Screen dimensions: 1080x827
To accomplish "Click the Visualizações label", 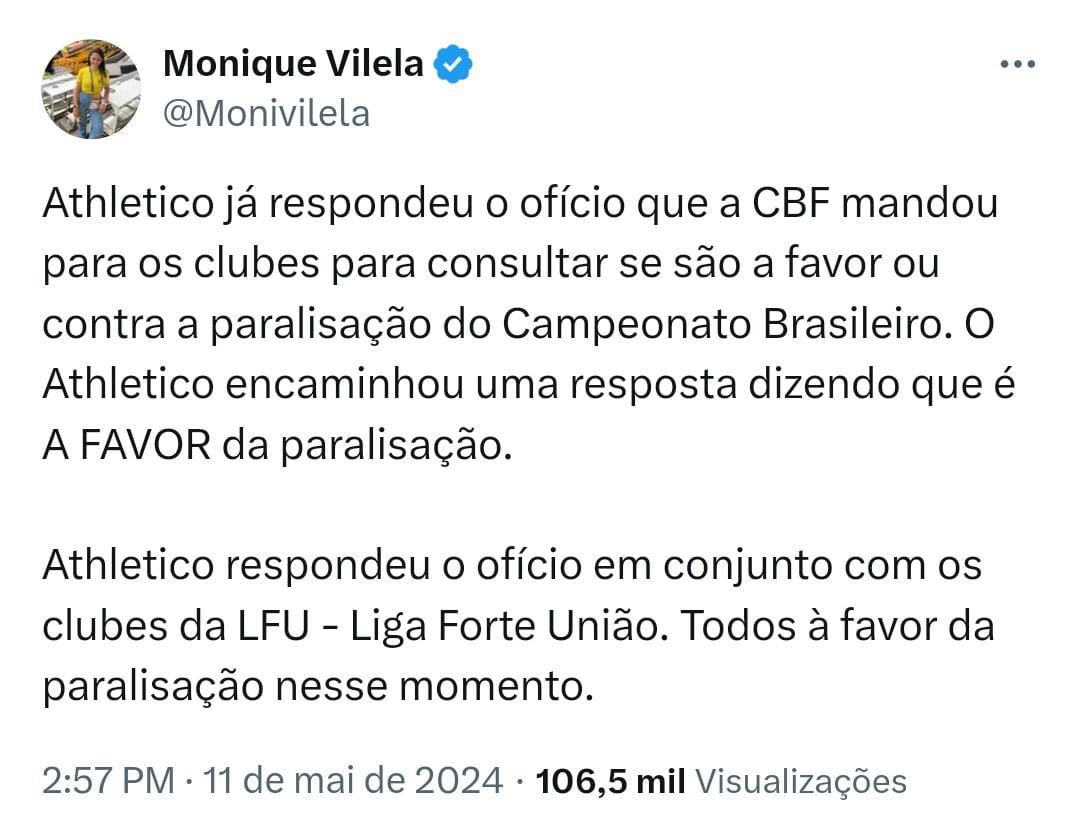I will click(x=800, y=783).
